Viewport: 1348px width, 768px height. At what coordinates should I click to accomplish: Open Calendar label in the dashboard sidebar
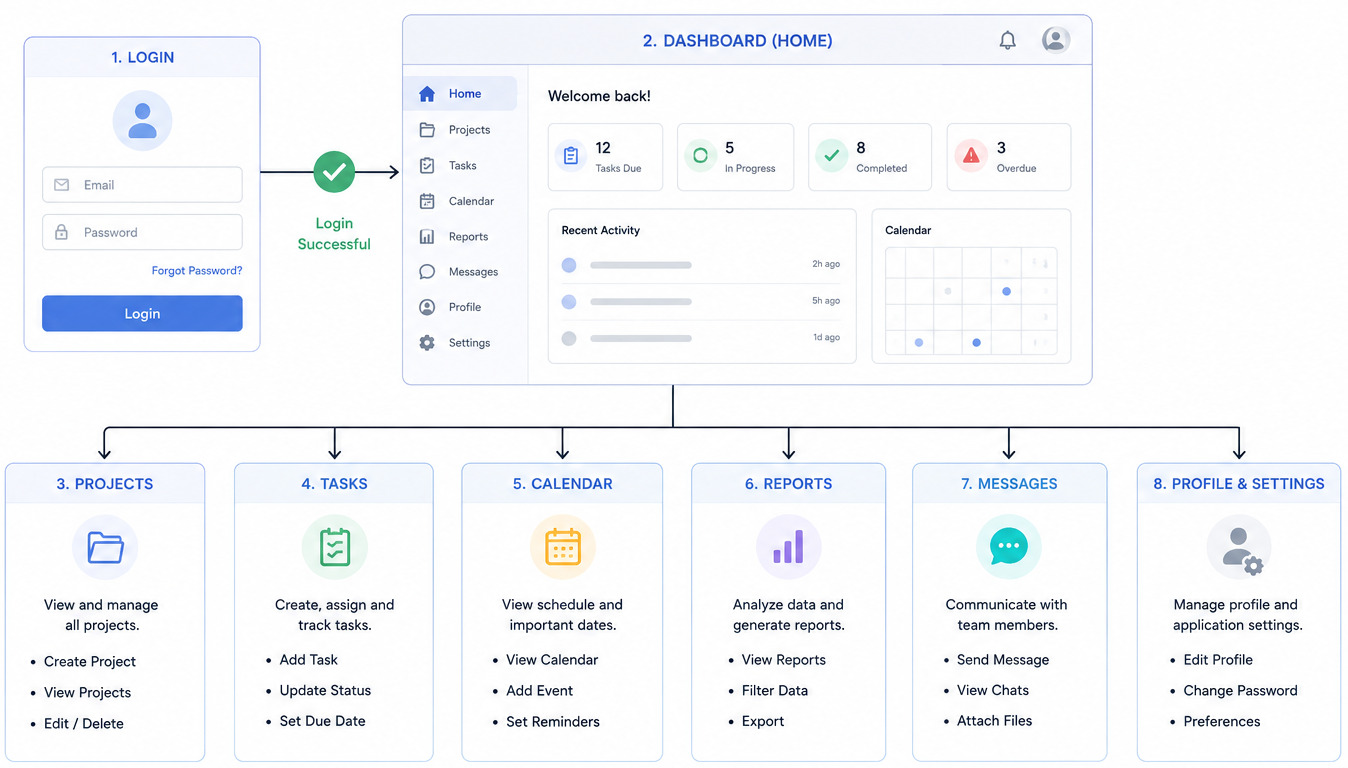(471, 201)
